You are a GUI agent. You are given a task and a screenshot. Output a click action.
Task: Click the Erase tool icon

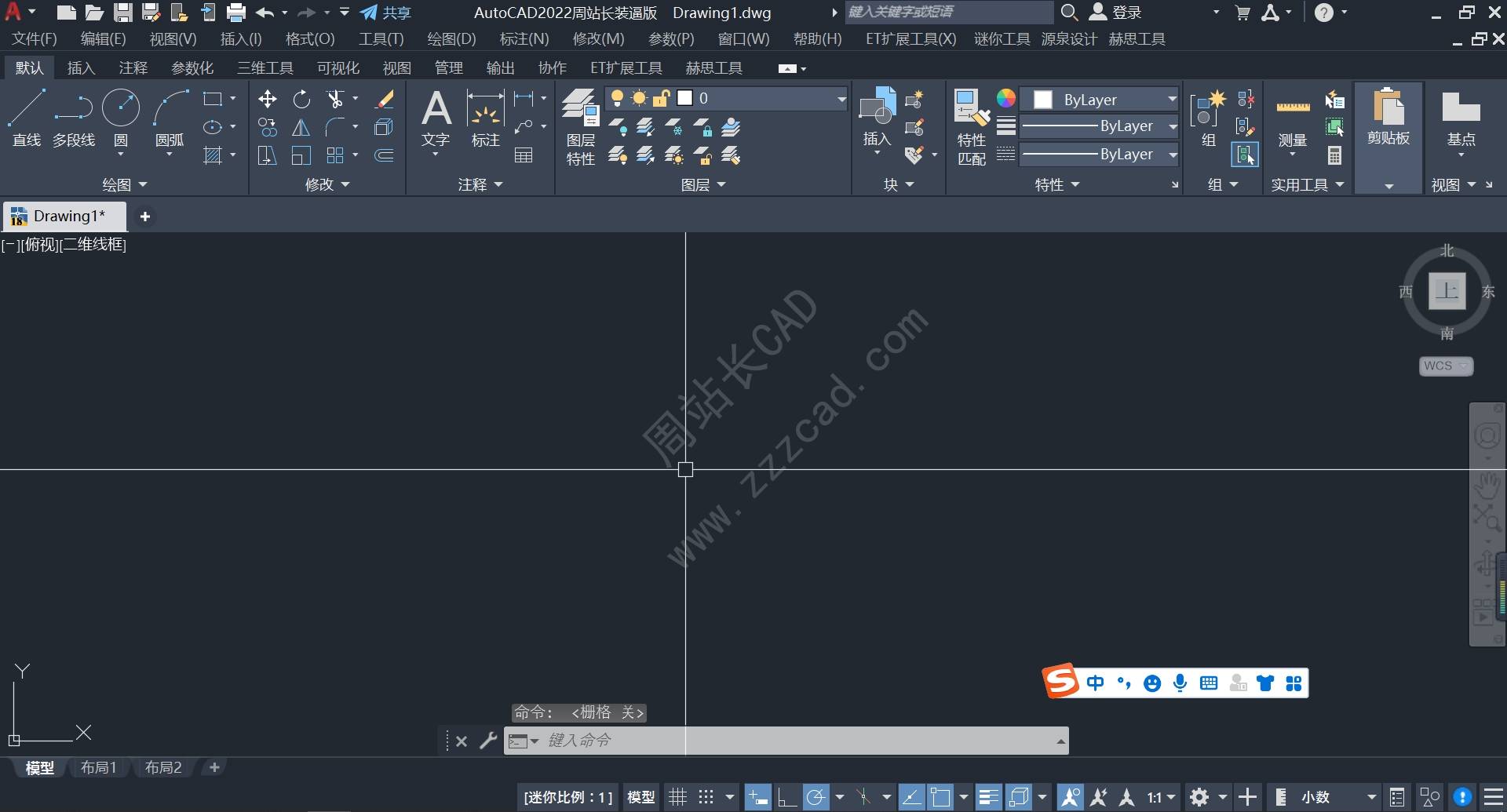pos(385,99)
